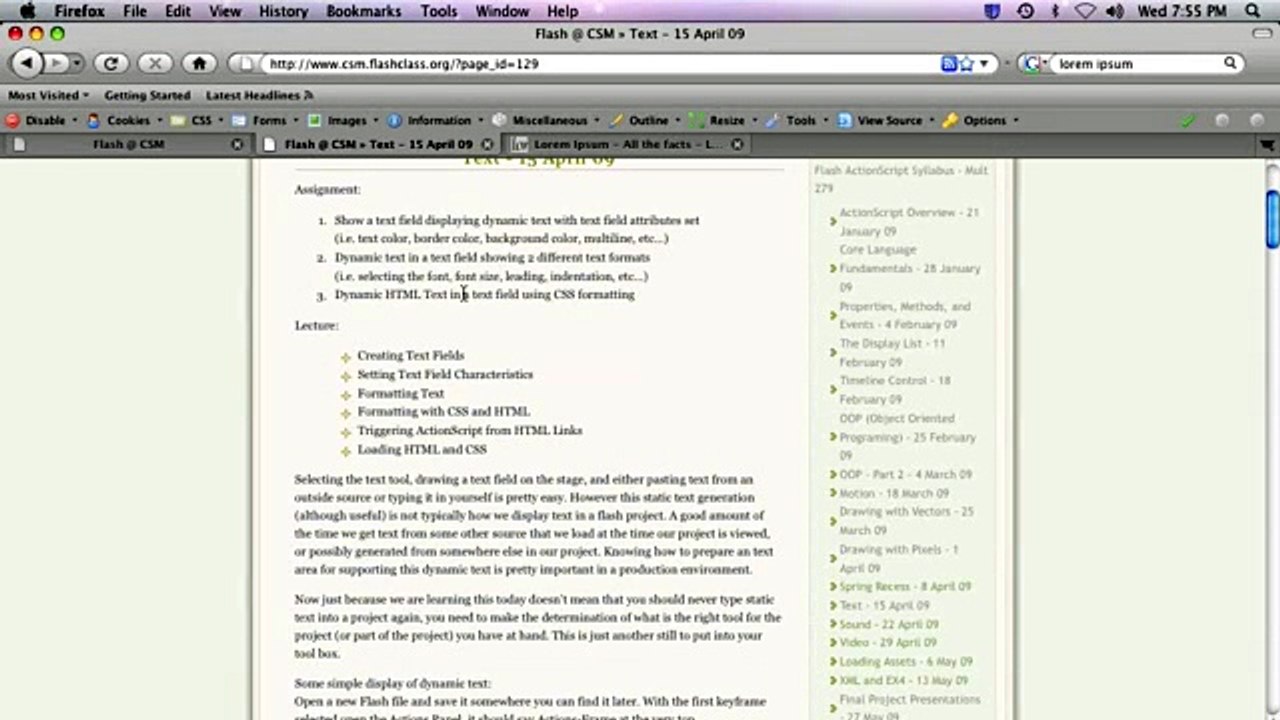
Task: Open the Information toolbar menu
Action: point(436,120)
